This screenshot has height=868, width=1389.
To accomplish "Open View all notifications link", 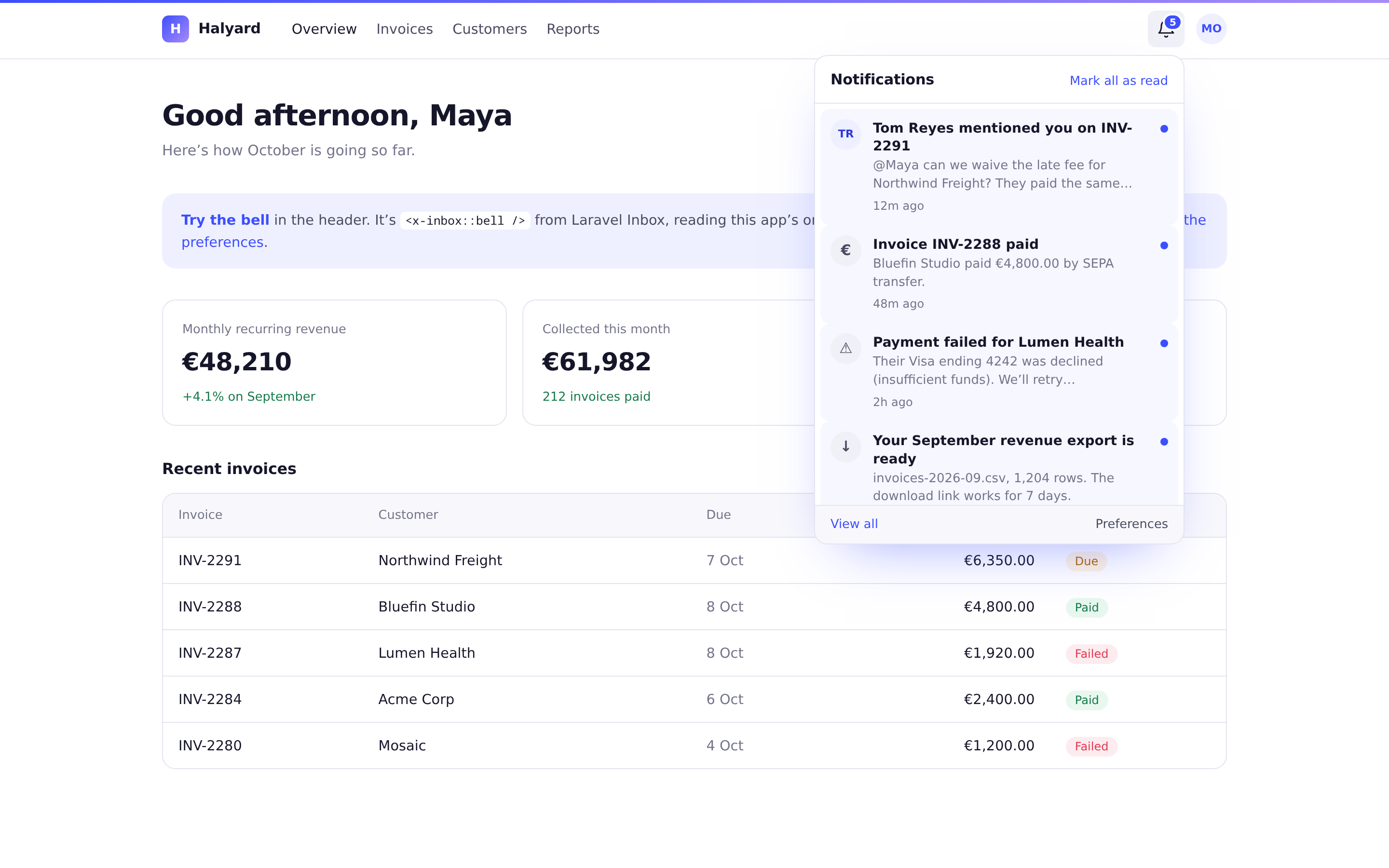I will point(854,524).
